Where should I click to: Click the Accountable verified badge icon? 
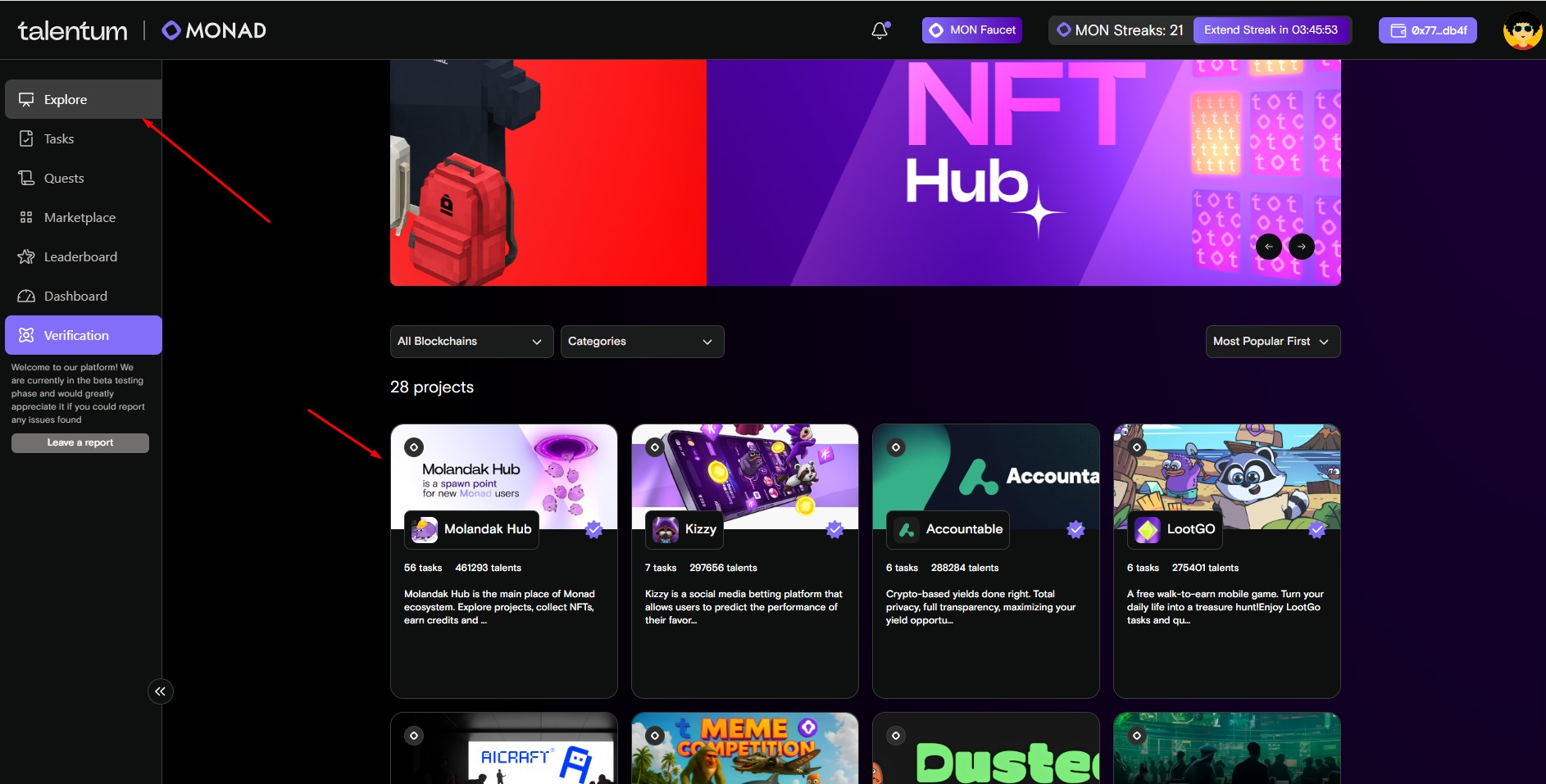pos(1075,529)
